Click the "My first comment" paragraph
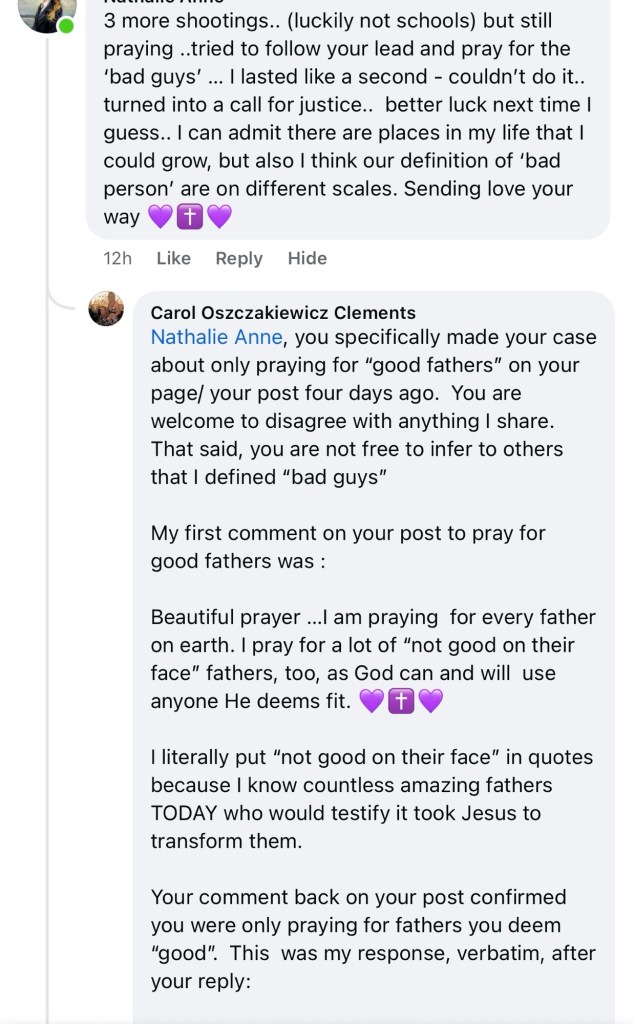The image size is (634, 1024). [x=348, y=547]
